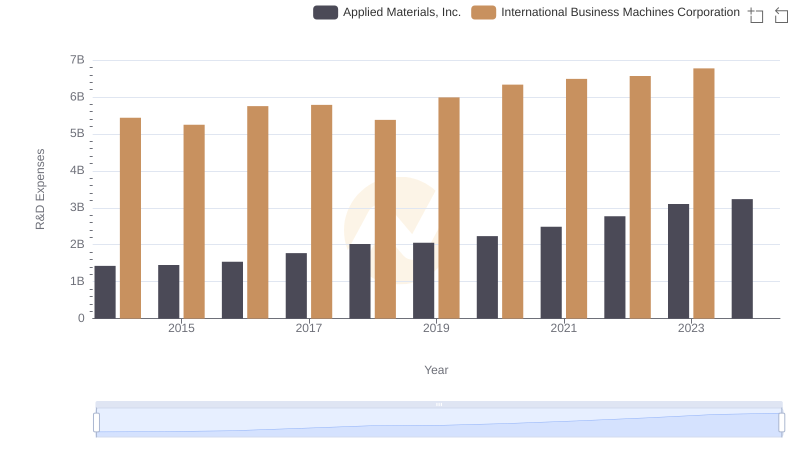Image resolution: width=800 pixels, height=461 pixels.
Task: Click the 1B y-axis label
Action: 77,281
